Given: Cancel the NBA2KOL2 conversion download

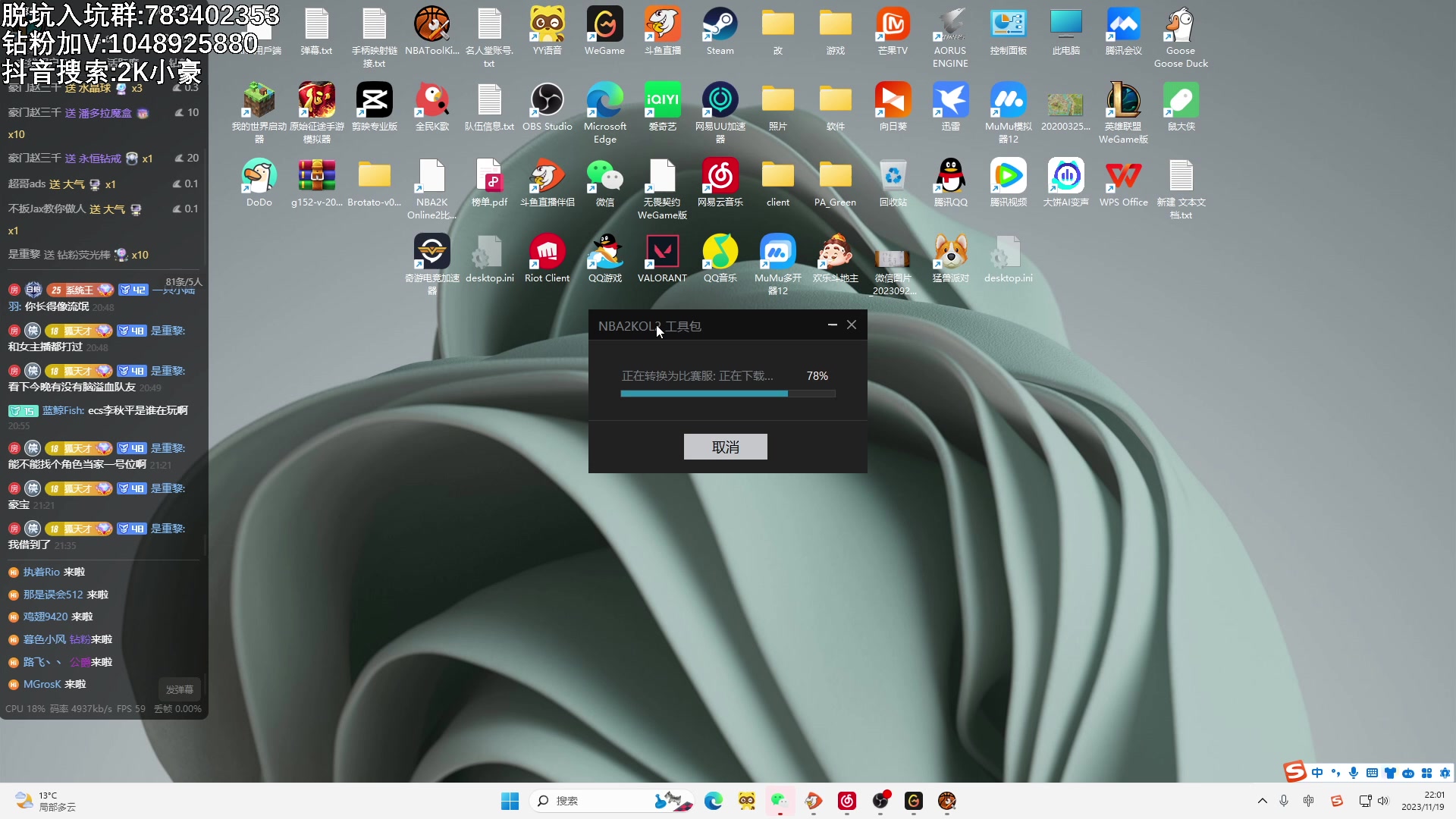Looking at the screenshot, I should [725, 447].
